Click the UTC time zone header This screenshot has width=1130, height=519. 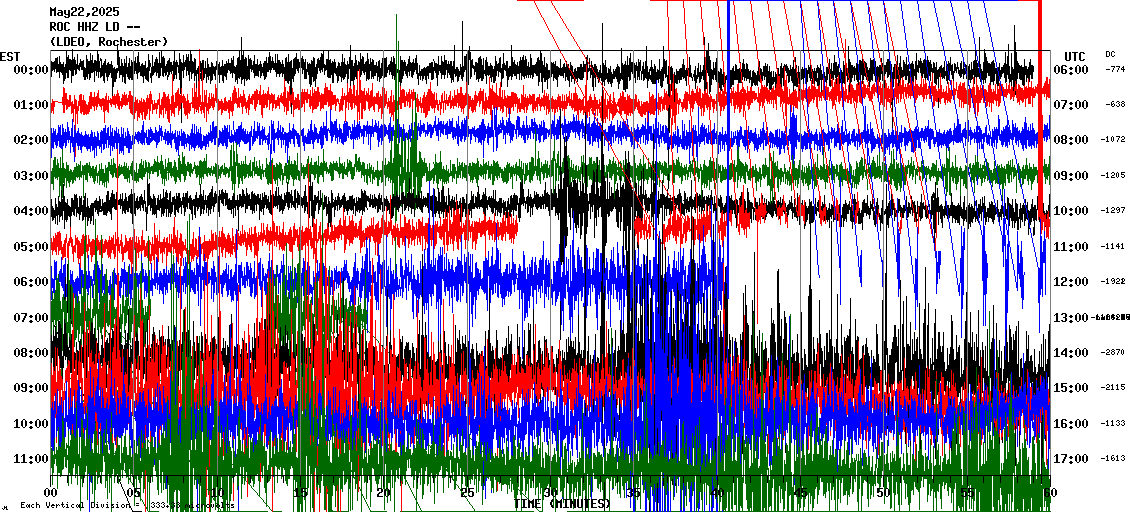[x=1074, y=56]
